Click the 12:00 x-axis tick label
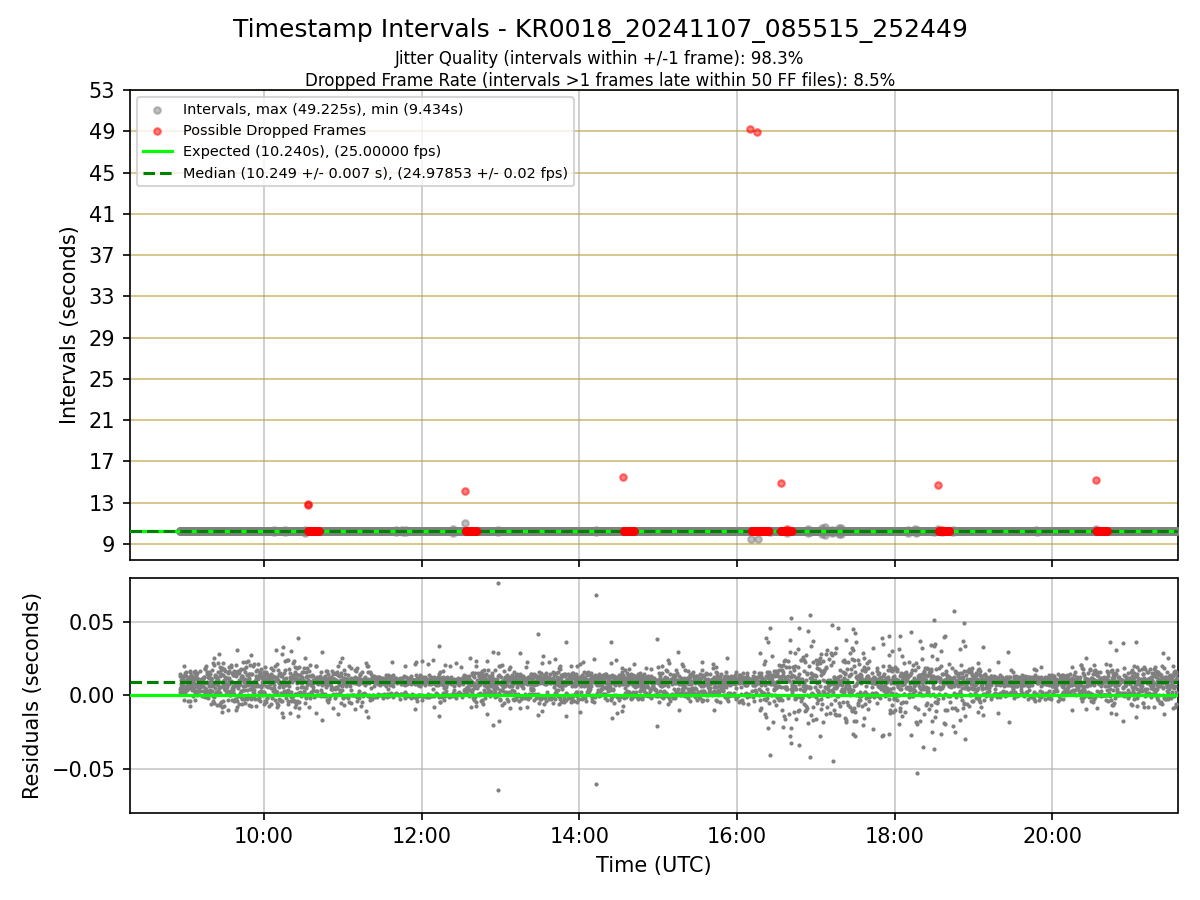1200x900 pixels. [x=422, y=837]
